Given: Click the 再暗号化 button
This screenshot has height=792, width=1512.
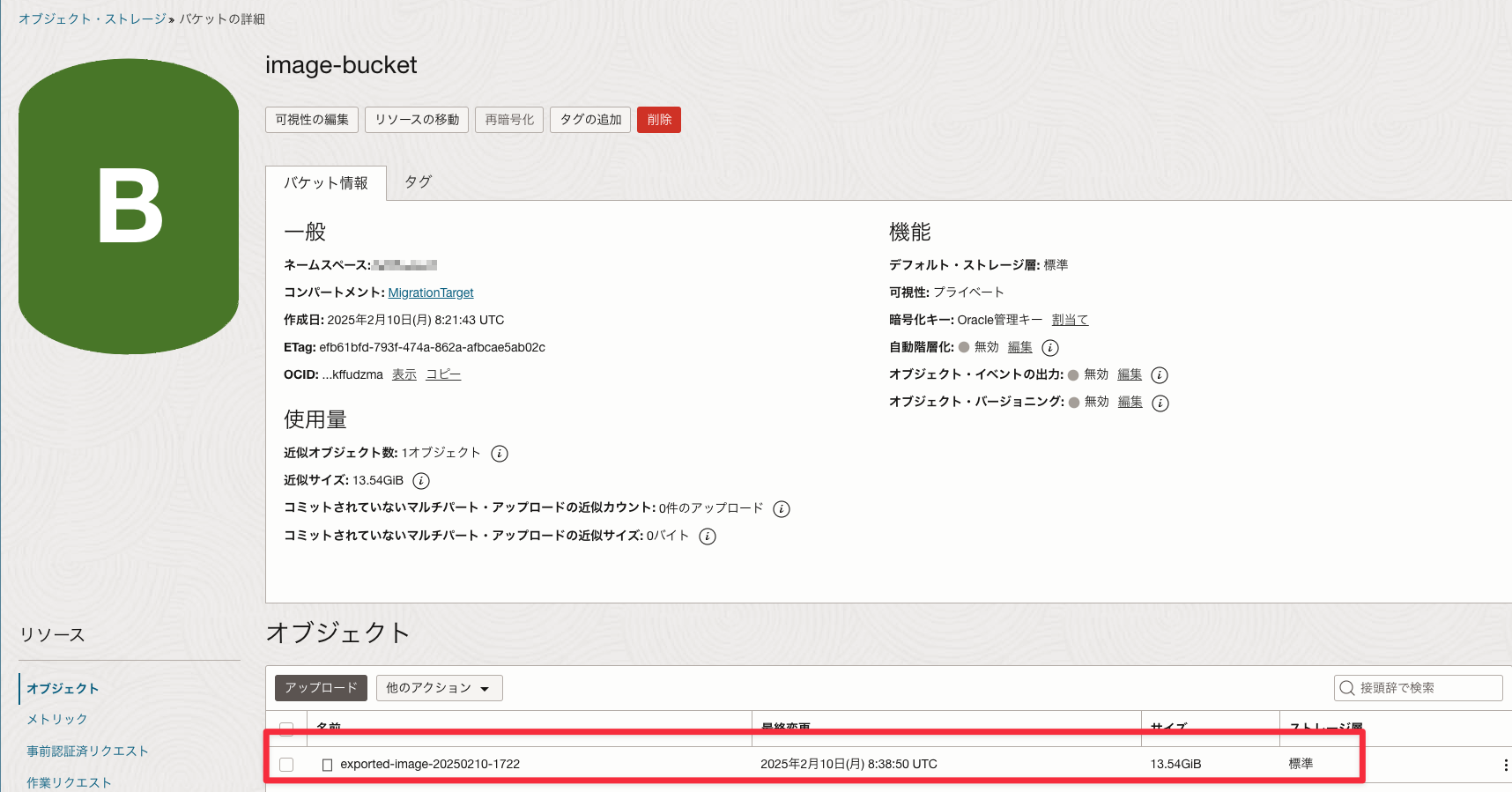Looking at the screenshot, I should [509, 120].
